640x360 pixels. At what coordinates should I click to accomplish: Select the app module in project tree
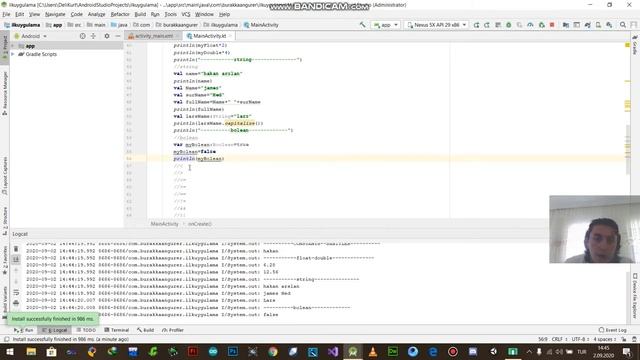(30, 46)
